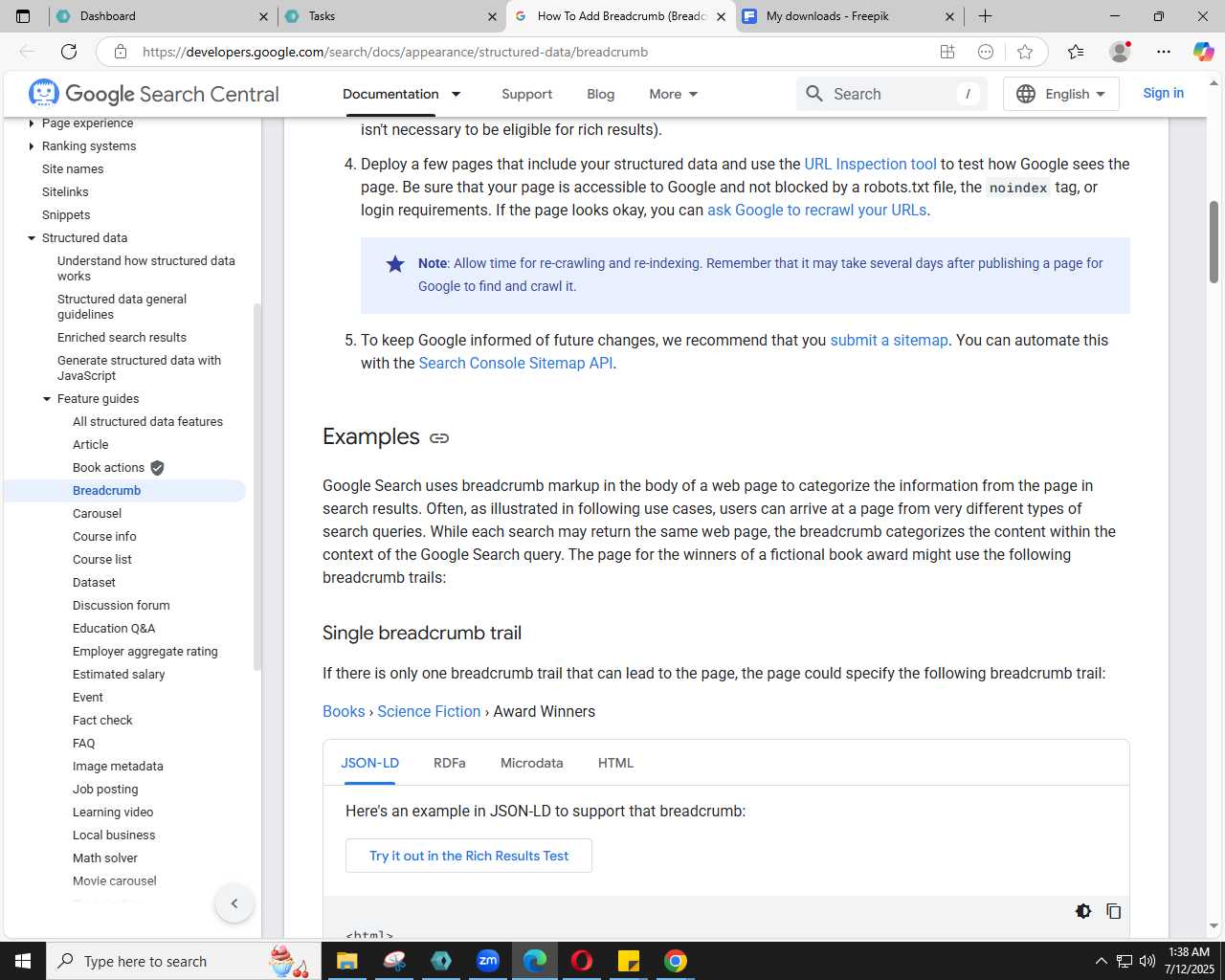Viewport: 1225px width, 980px height.
Task: Click Try it out in the Rich Results Test
Action: pyautogui.click(x=469, y=856)
